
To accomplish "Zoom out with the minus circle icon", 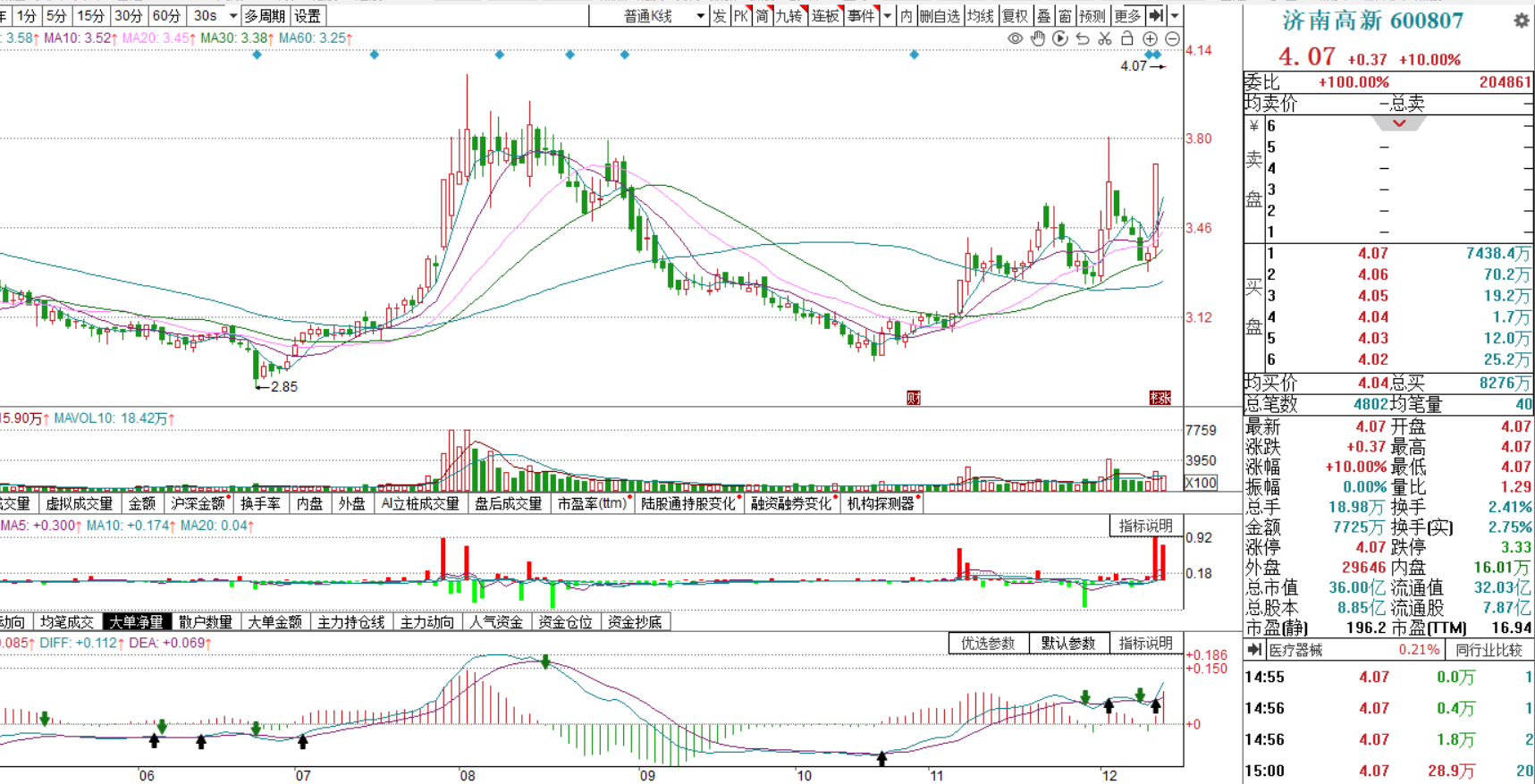I will tap(1172, 38).
